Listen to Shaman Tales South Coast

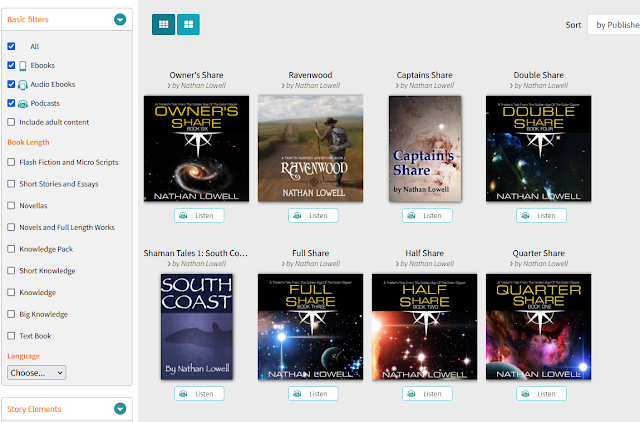[199, 393]
